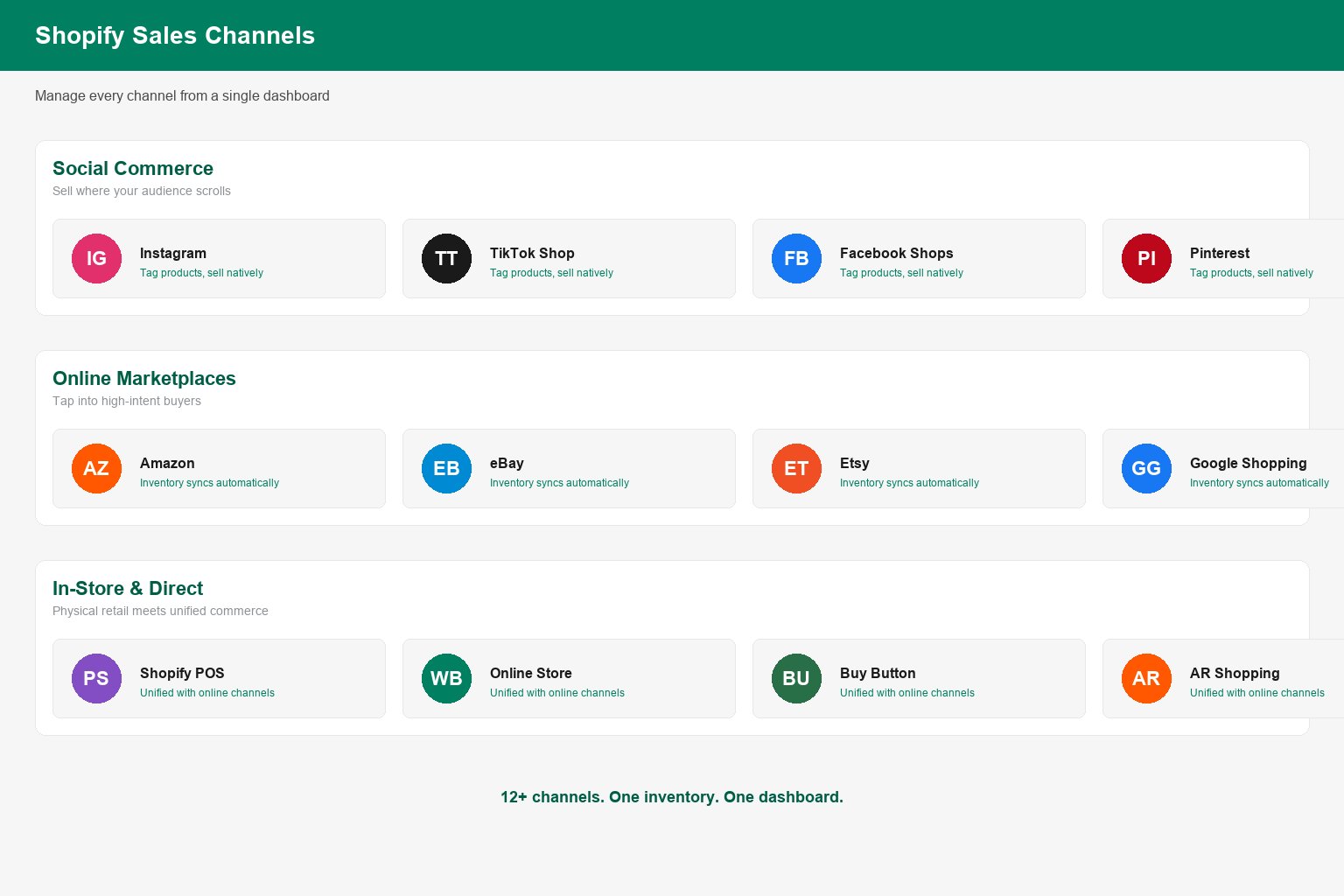Click Online Store "Unified with online channels" text
Image resolution: width=1344 pixels, height=896 pixels.
[x=557, y=693]
